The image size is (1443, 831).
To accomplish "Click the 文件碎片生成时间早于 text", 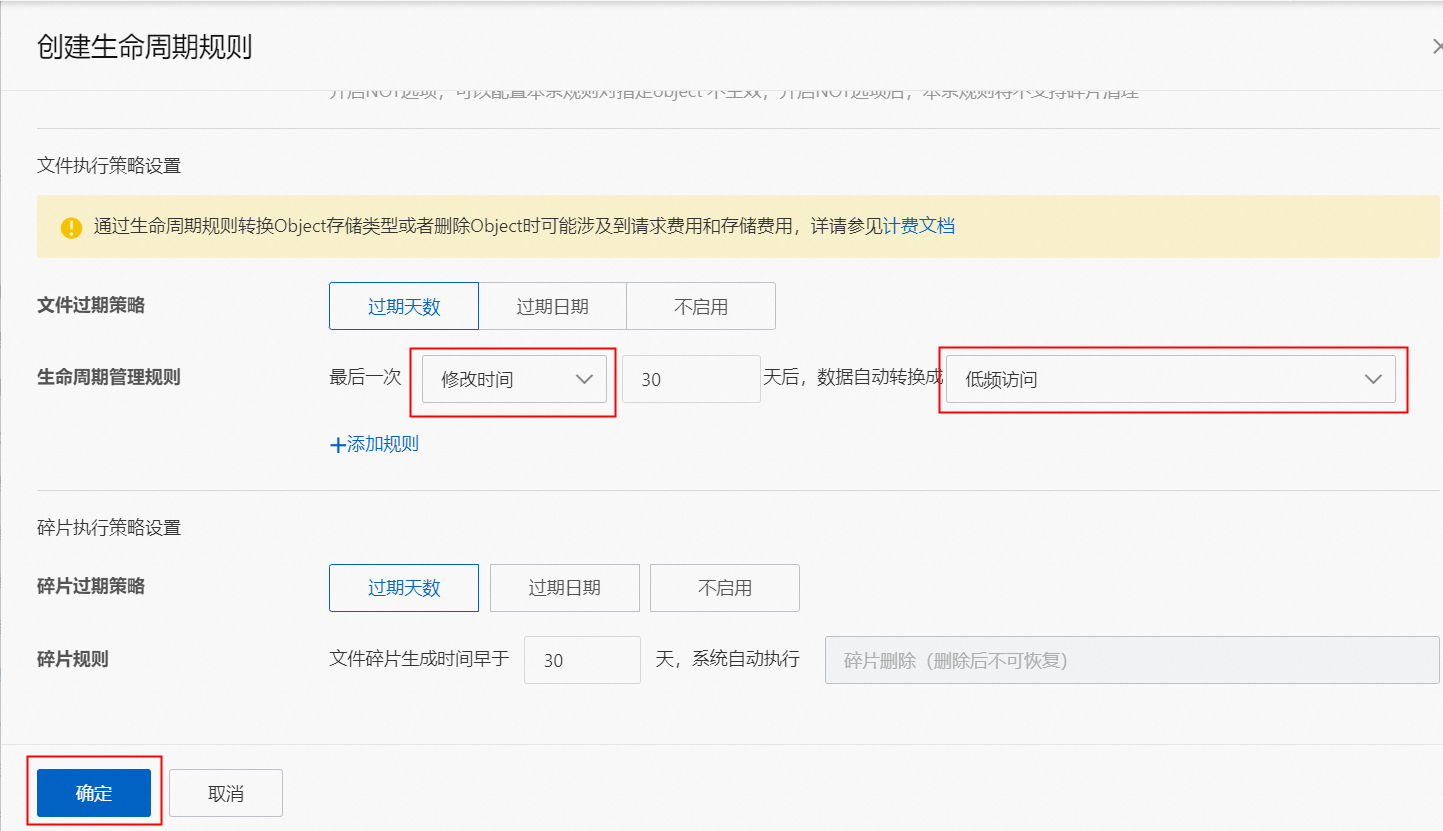I will 419,659.
